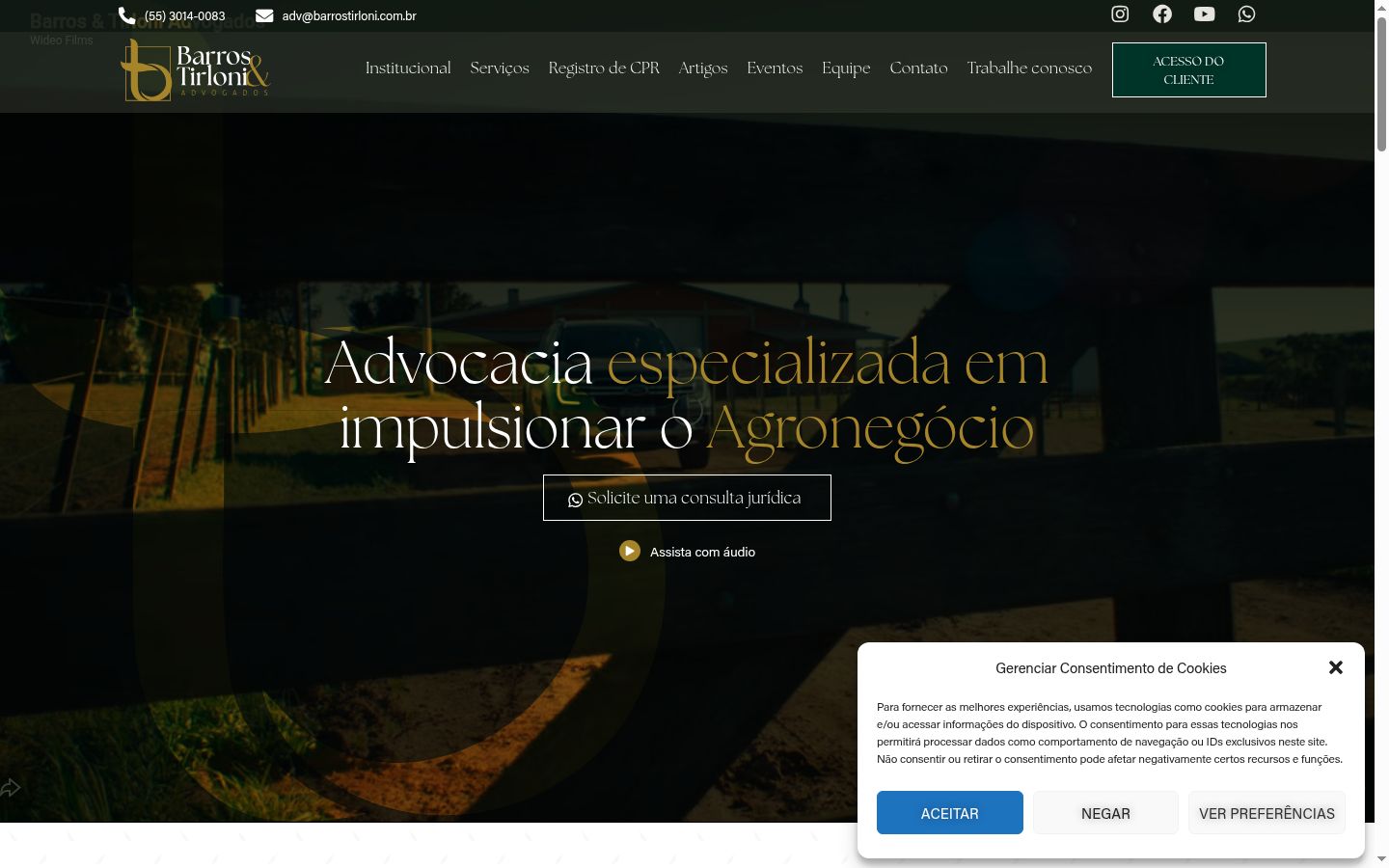
Task: Click the page vertical scrollbar thumb
Action: click(1381, 83)
